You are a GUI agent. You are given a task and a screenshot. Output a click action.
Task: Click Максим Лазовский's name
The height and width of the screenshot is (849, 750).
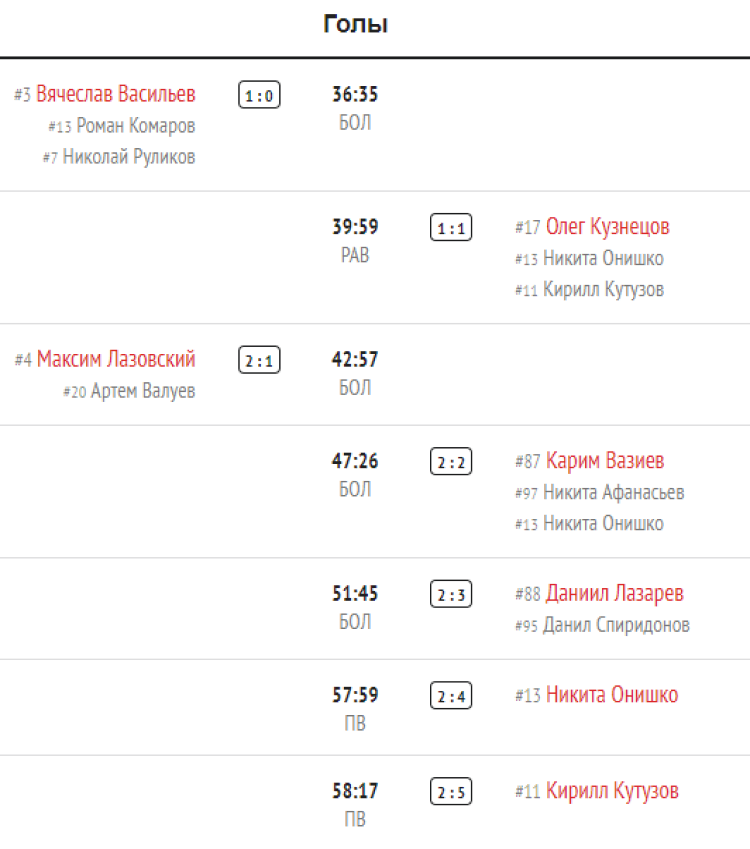click(116, 359)
